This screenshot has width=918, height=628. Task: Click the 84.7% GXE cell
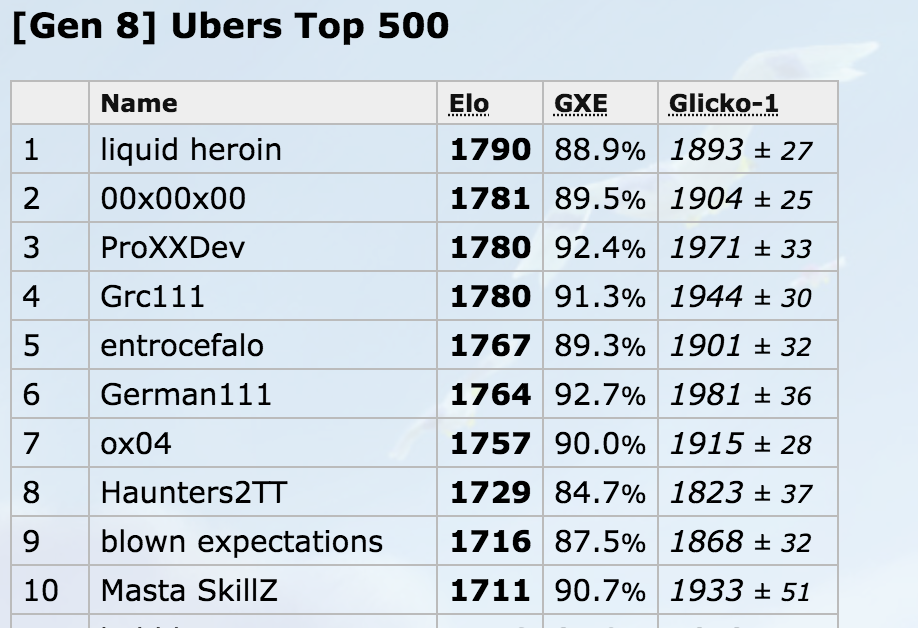(x=600, y=492)
